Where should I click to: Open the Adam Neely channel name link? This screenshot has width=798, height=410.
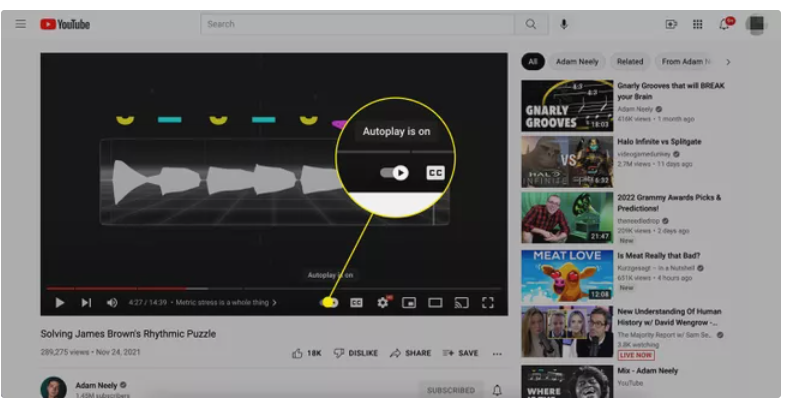tap(96, 386)
